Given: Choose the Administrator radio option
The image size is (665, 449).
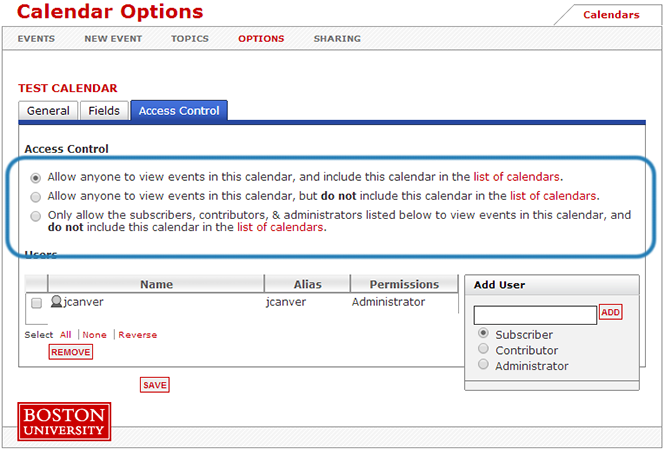Looking at the screenshot, I should click(485, 365).
